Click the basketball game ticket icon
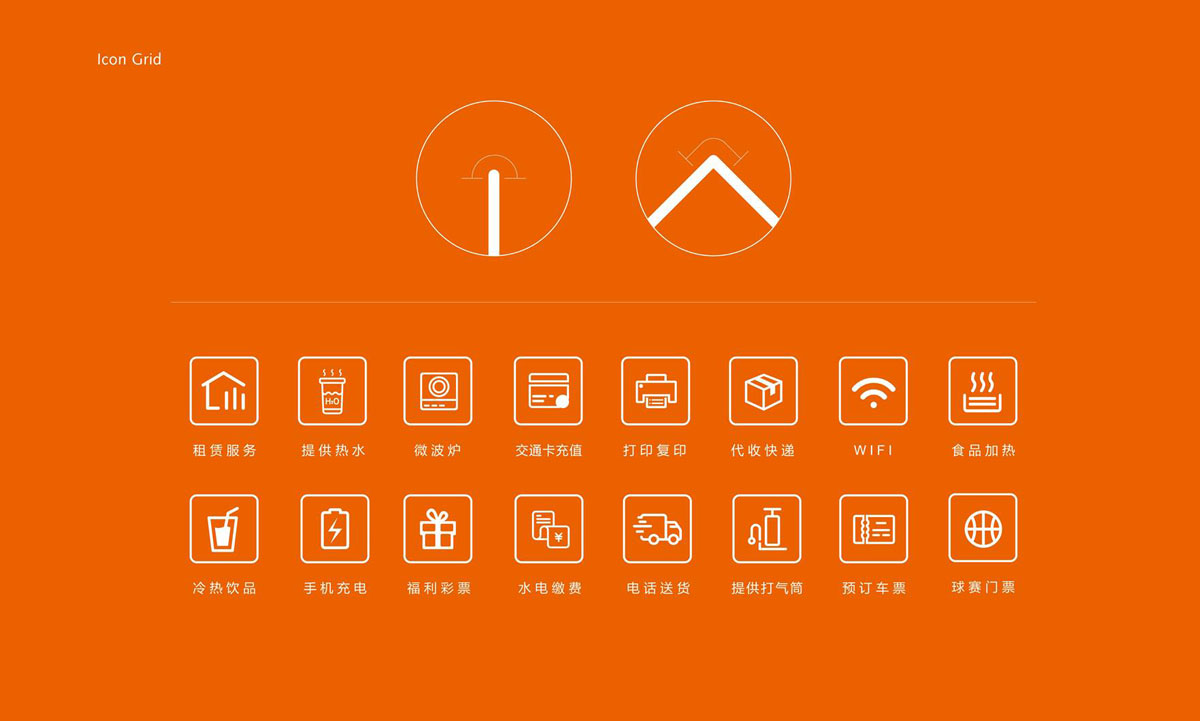 982,527
